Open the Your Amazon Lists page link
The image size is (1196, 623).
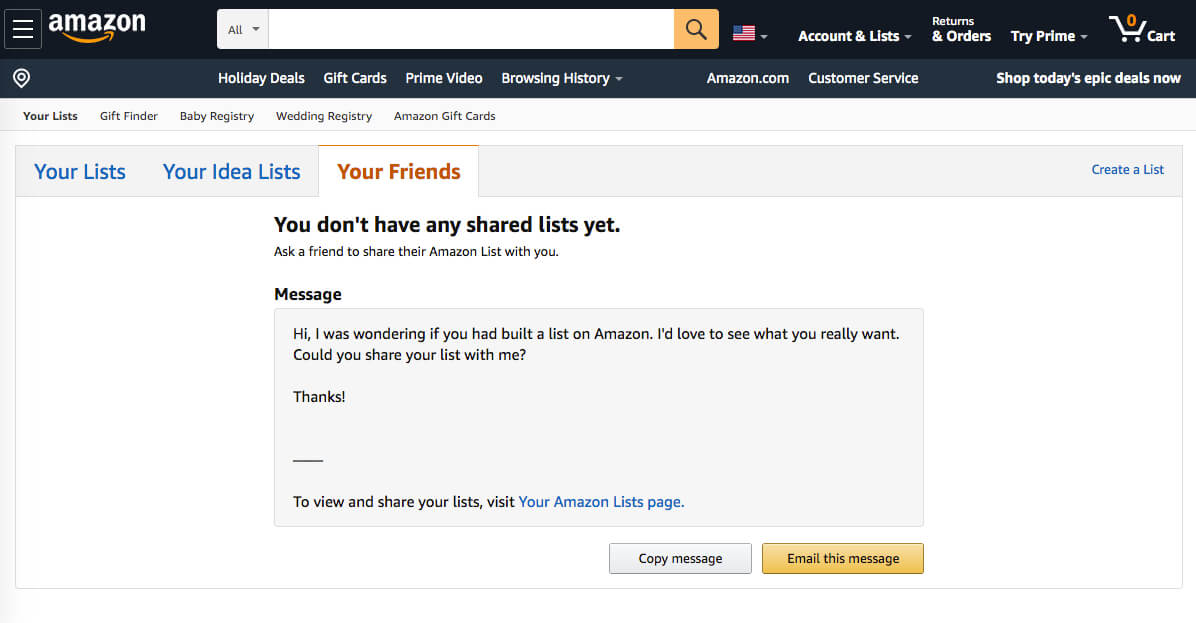tap(600, 501)
